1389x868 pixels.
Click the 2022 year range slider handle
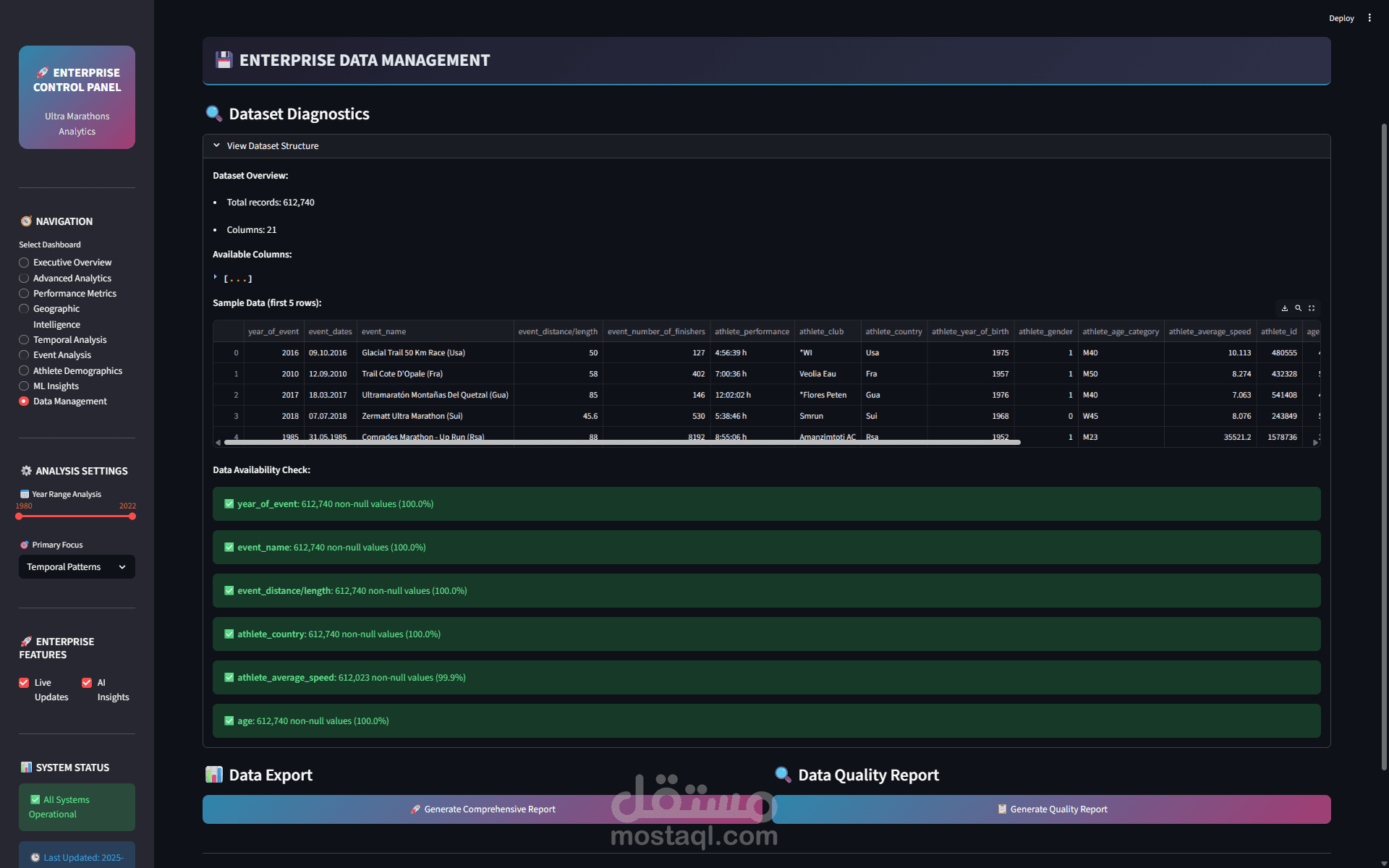132,516
